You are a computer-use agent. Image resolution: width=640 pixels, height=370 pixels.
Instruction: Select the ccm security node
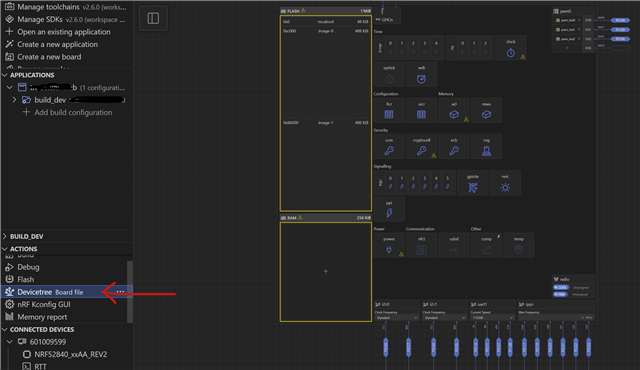389,146
